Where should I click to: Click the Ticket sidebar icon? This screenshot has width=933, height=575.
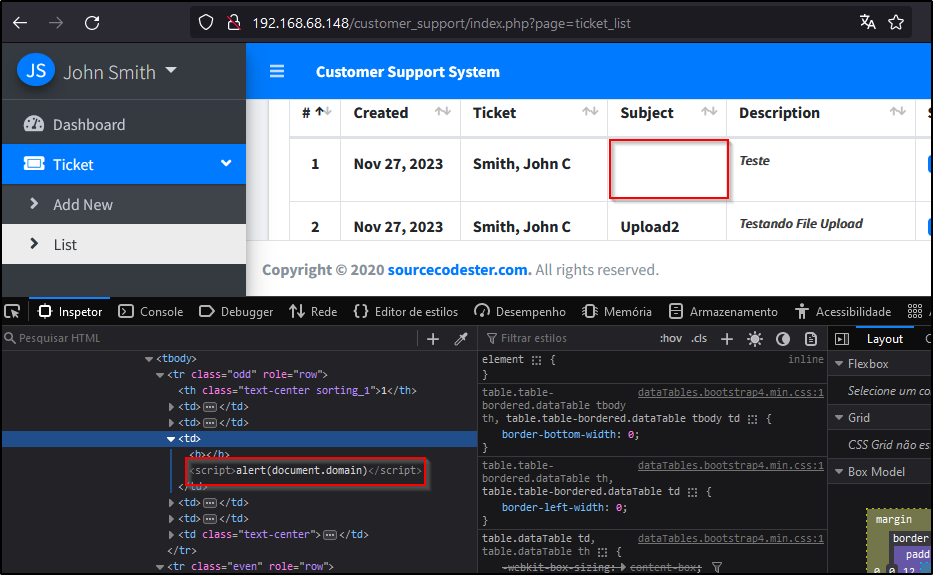point(34,164)
